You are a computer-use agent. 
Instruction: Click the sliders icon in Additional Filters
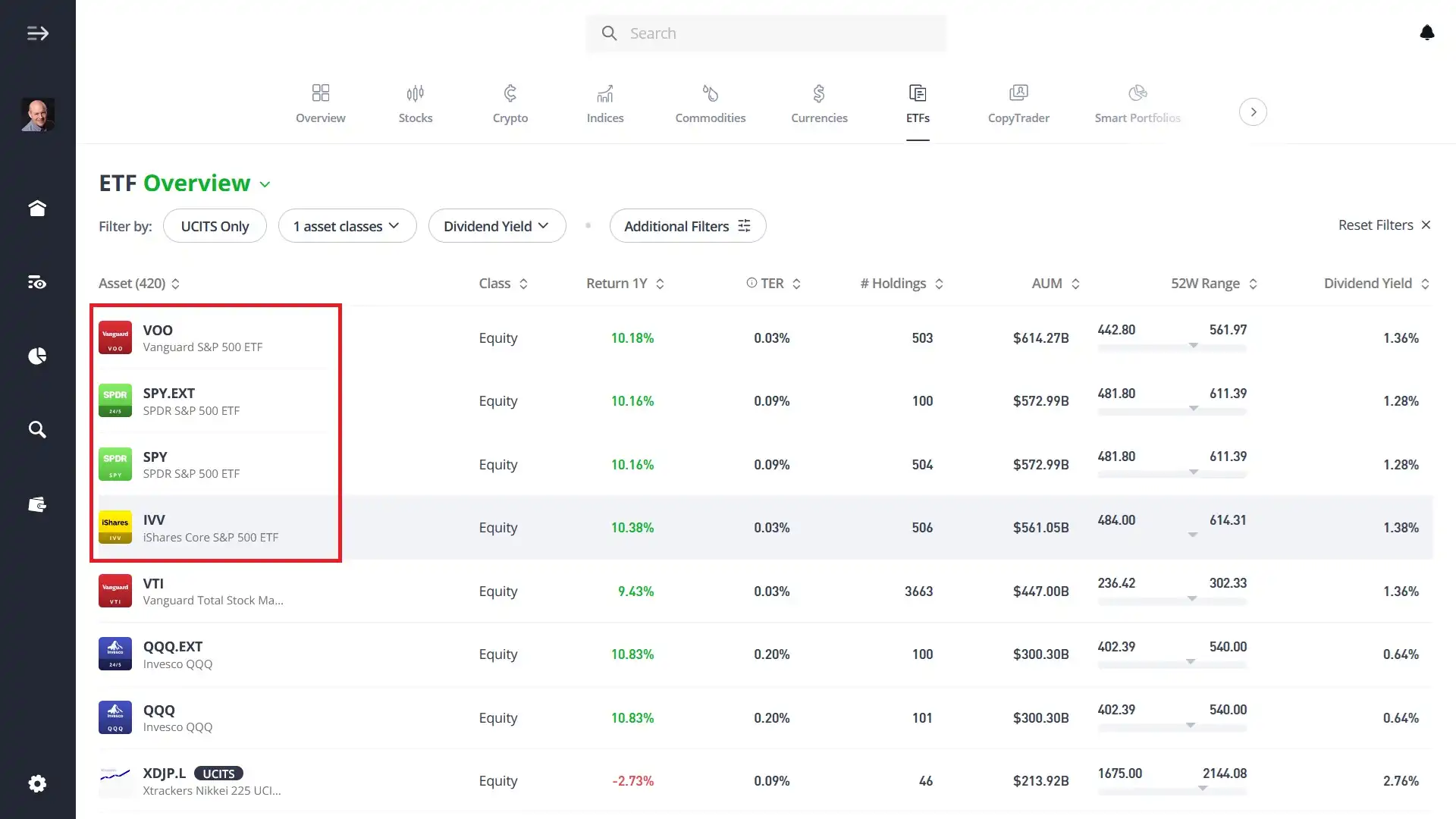(744, 226)
